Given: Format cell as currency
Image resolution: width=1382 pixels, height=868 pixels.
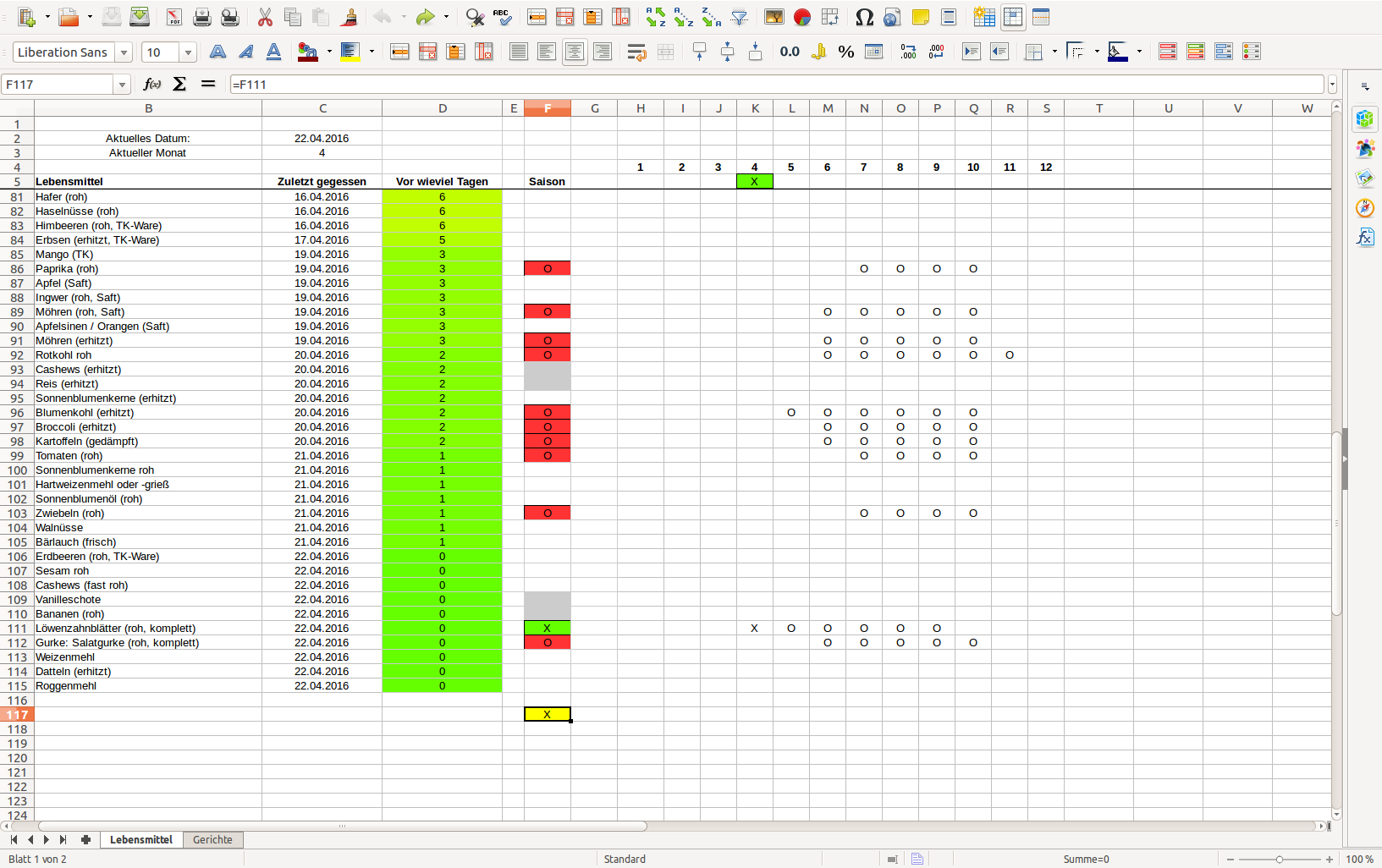Looking at the screenshot, I should (x=818, y=52).
